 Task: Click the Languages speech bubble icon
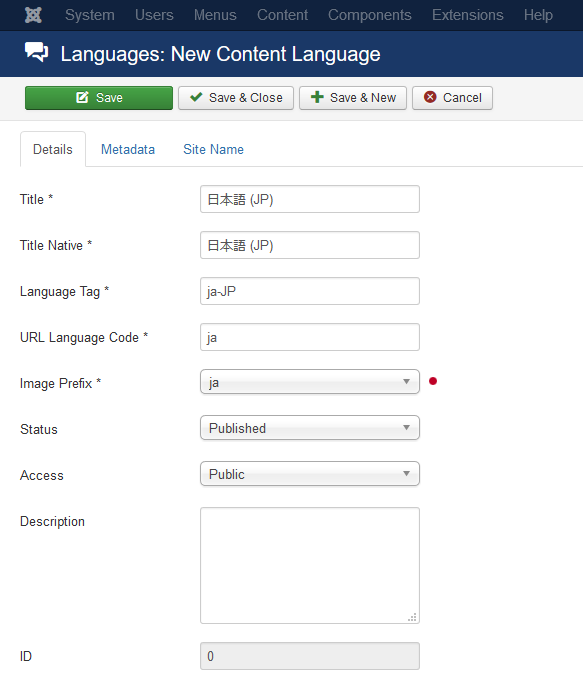point(37,52)
